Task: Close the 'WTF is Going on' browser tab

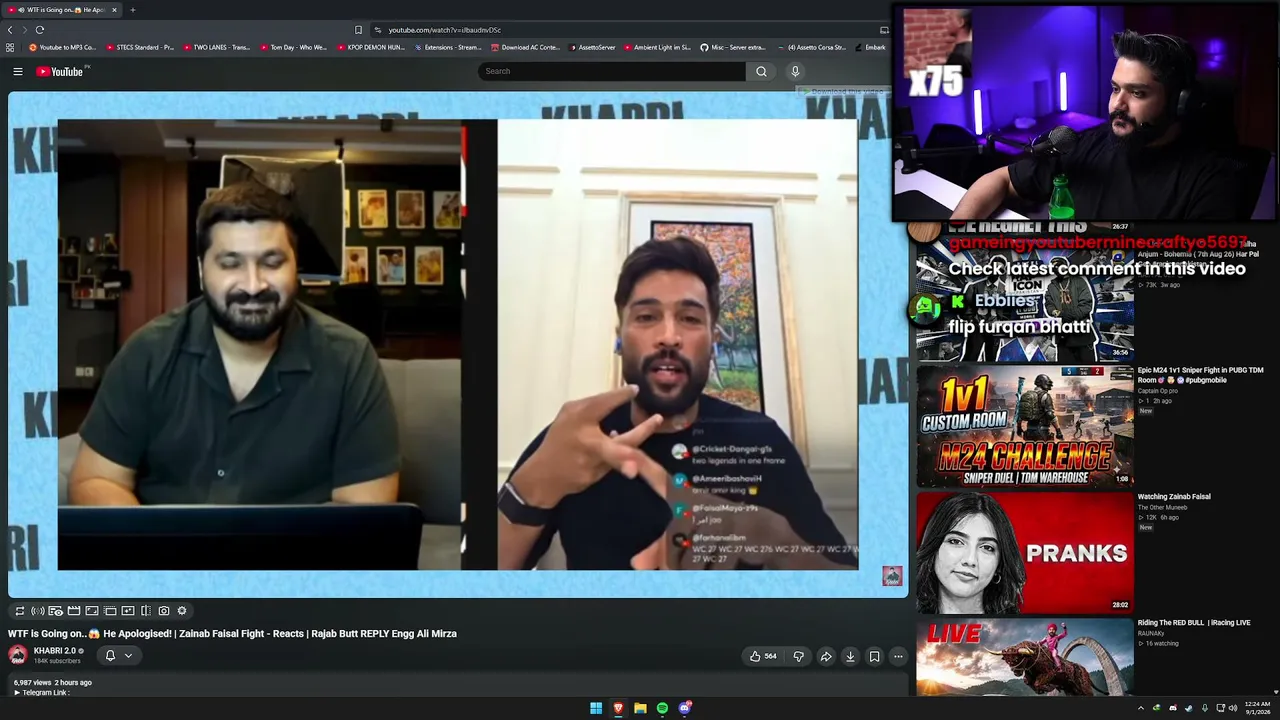Action: pos(114,10)
